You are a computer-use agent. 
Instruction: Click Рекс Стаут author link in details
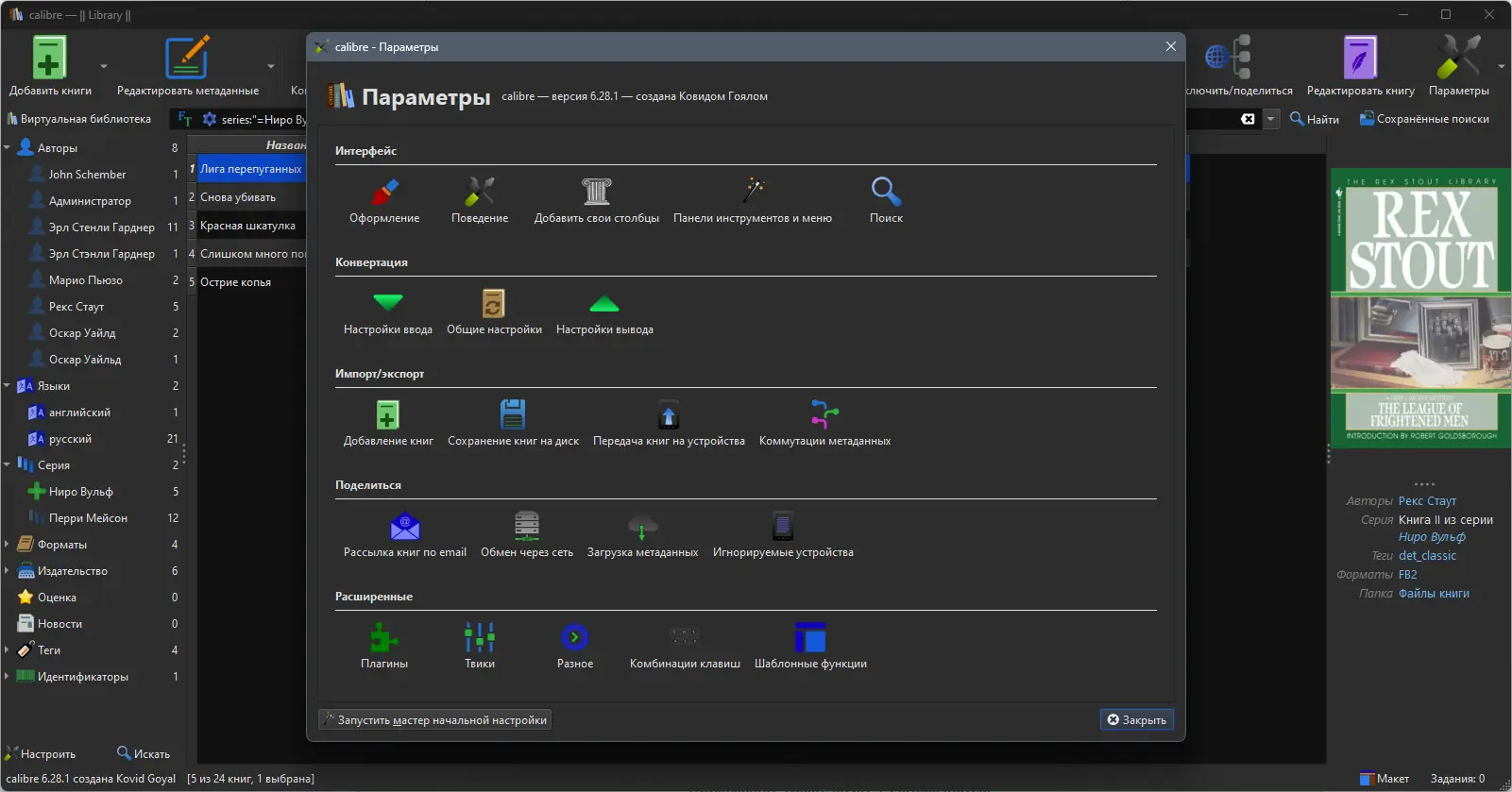(1427, 501)
